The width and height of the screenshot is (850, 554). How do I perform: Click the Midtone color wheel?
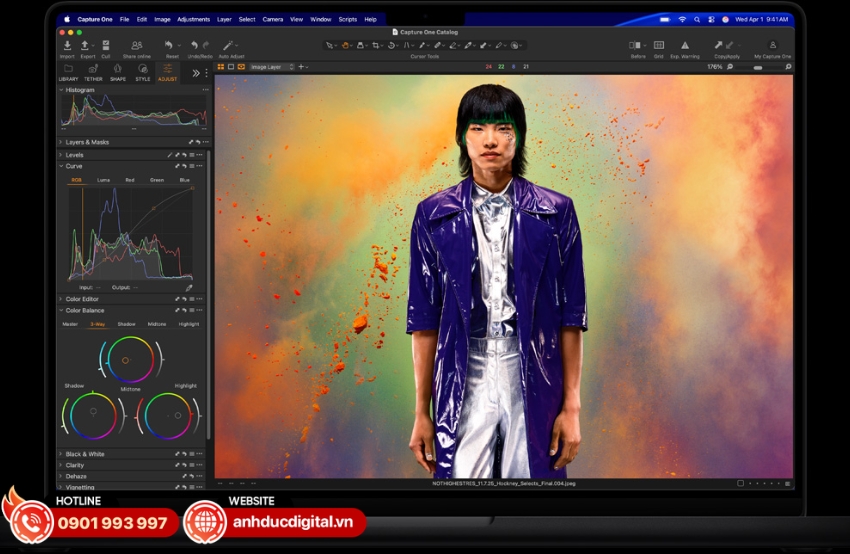130,359
